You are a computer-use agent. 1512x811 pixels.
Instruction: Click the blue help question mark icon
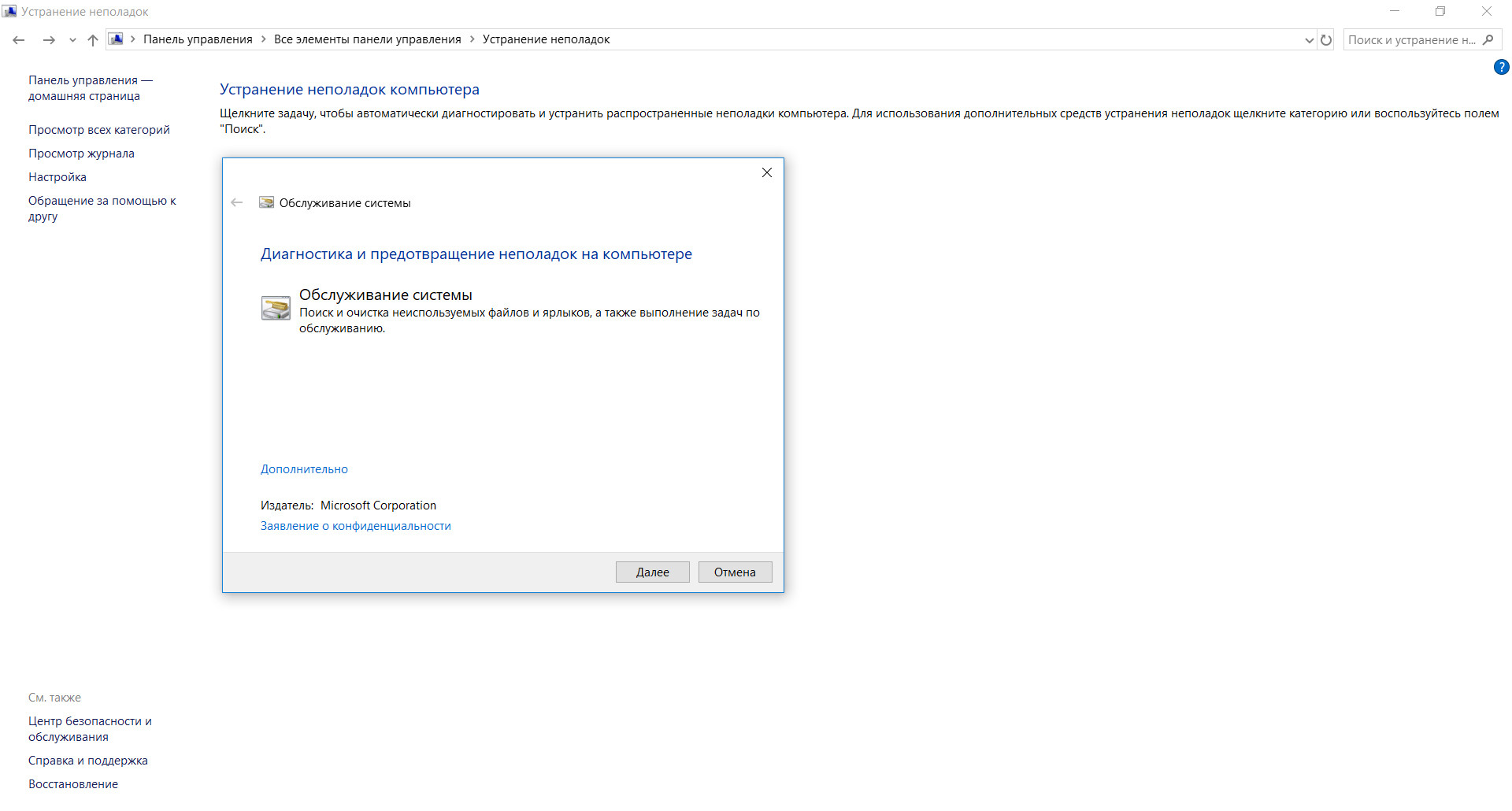click(1501, 68)
